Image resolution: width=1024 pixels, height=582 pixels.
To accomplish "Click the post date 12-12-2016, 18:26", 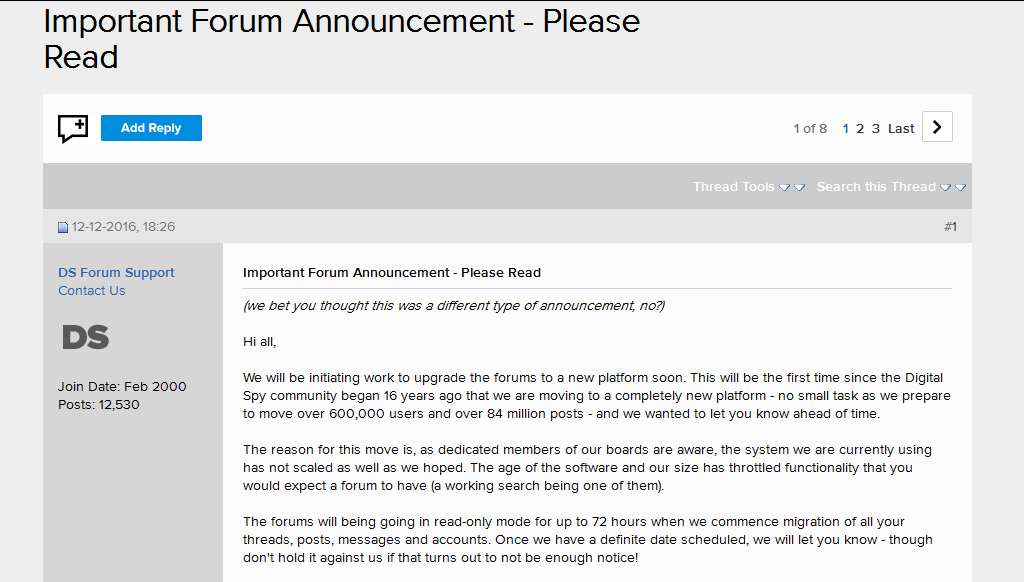I will (123, 227).
